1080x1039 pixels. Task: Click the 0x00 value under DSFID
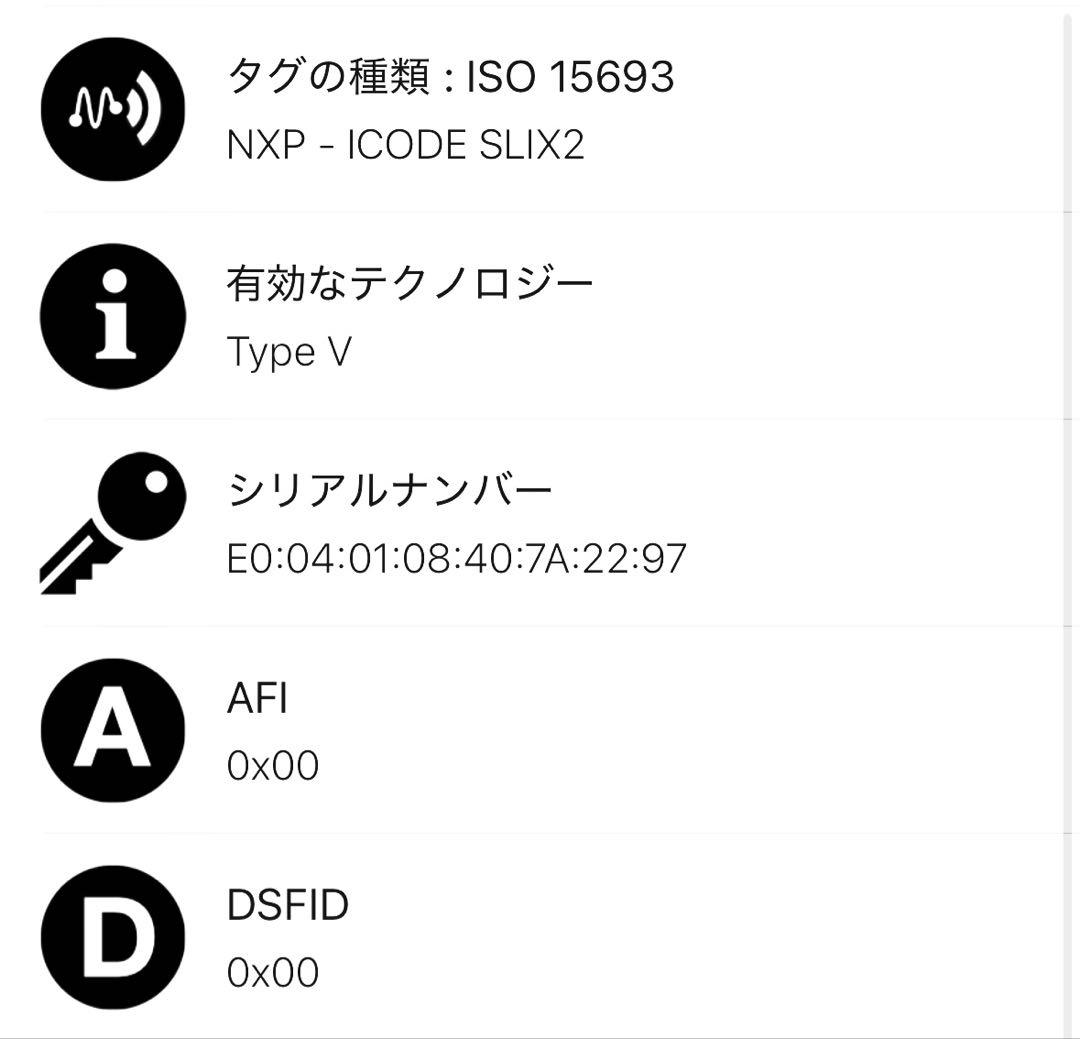273,973
